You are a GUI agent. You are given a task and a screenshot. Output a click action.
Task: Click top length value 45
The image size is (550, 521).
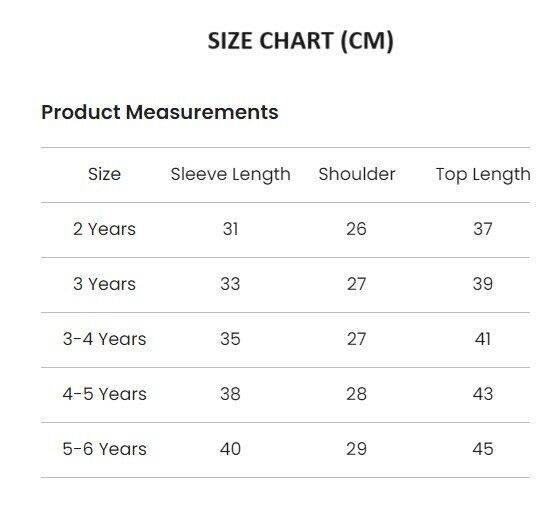(x=483, y=449)
